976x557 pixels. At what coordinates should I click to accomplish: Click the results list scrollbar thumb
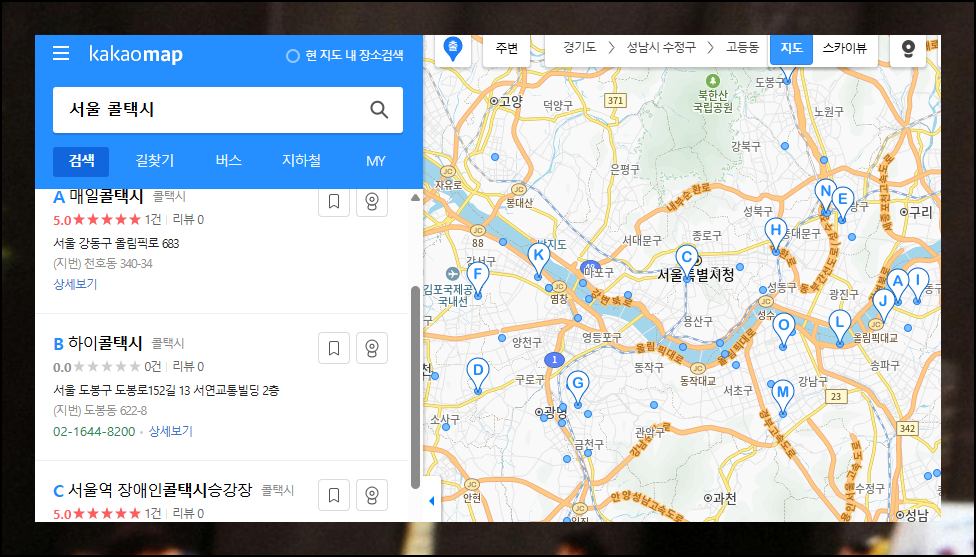pos(415,387)
